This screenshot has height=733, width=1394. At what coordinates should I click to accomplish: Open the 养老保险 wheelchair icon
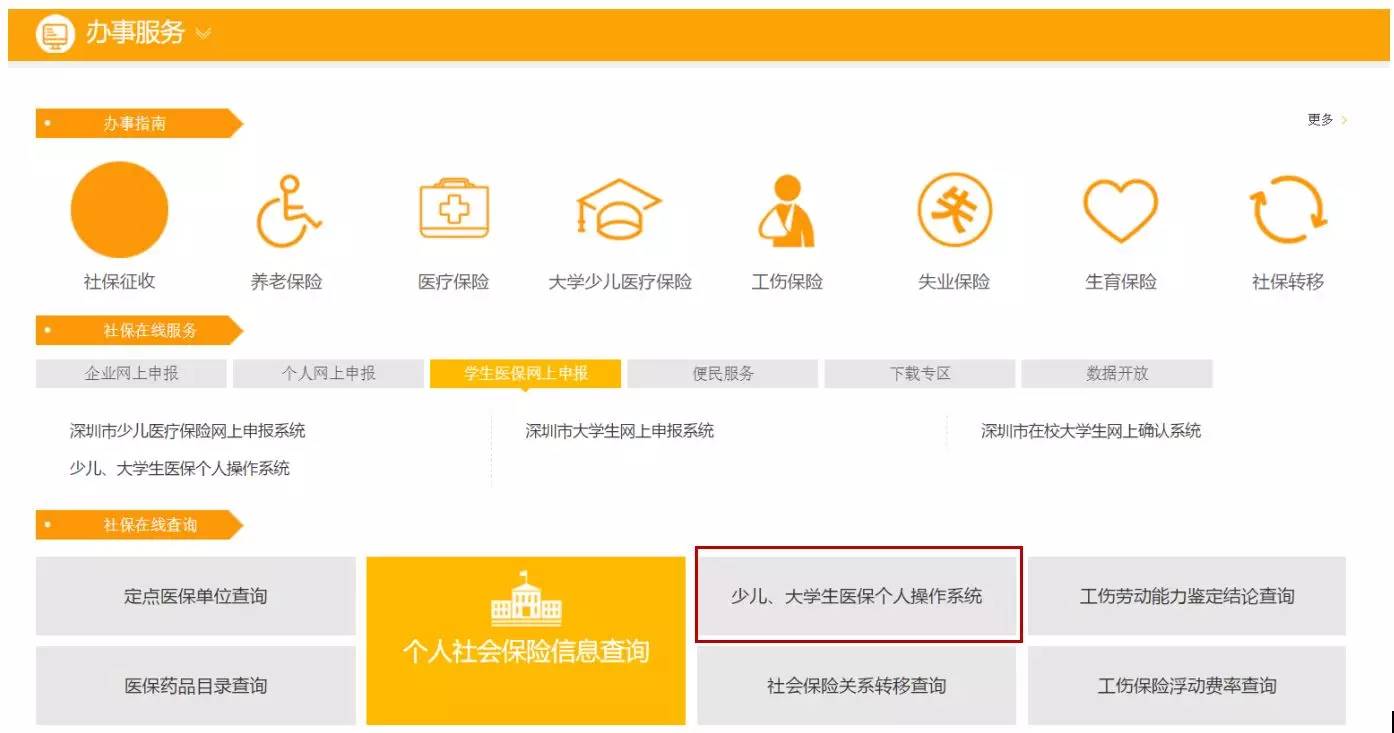(288, 211)
